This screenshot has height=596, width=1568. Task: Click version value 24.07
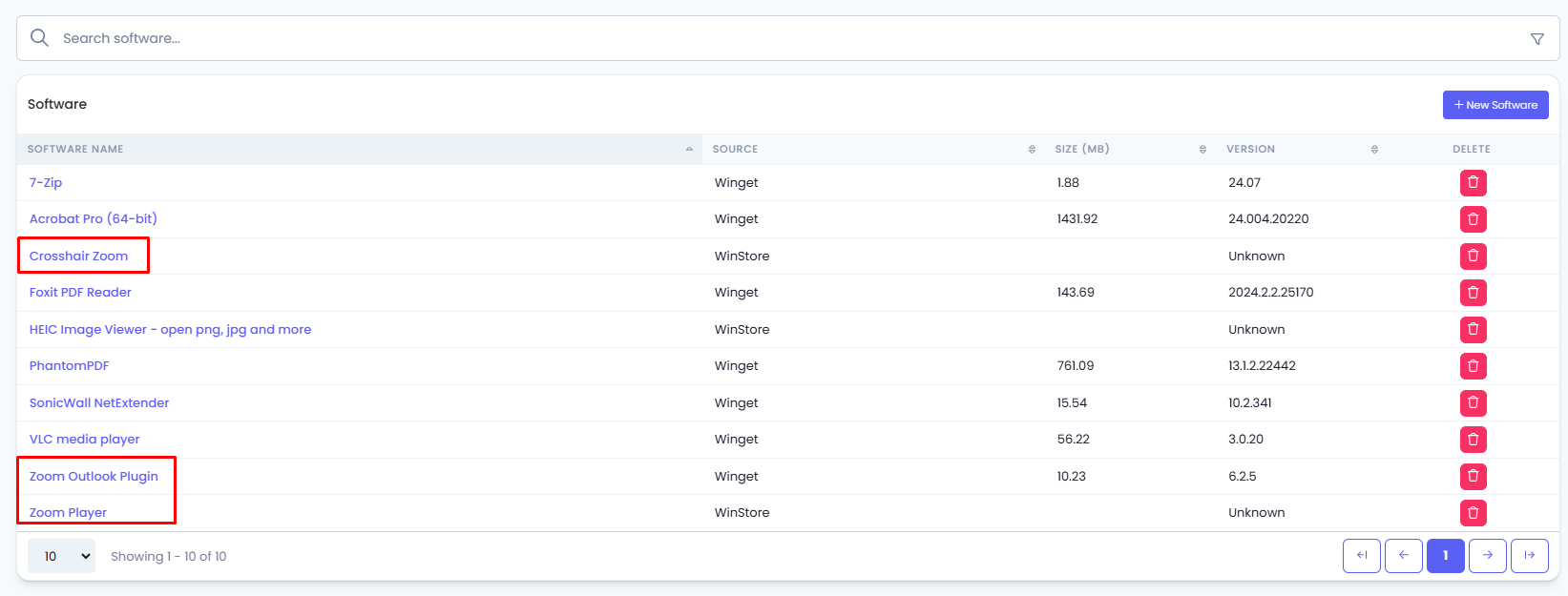click(1244, 182)
